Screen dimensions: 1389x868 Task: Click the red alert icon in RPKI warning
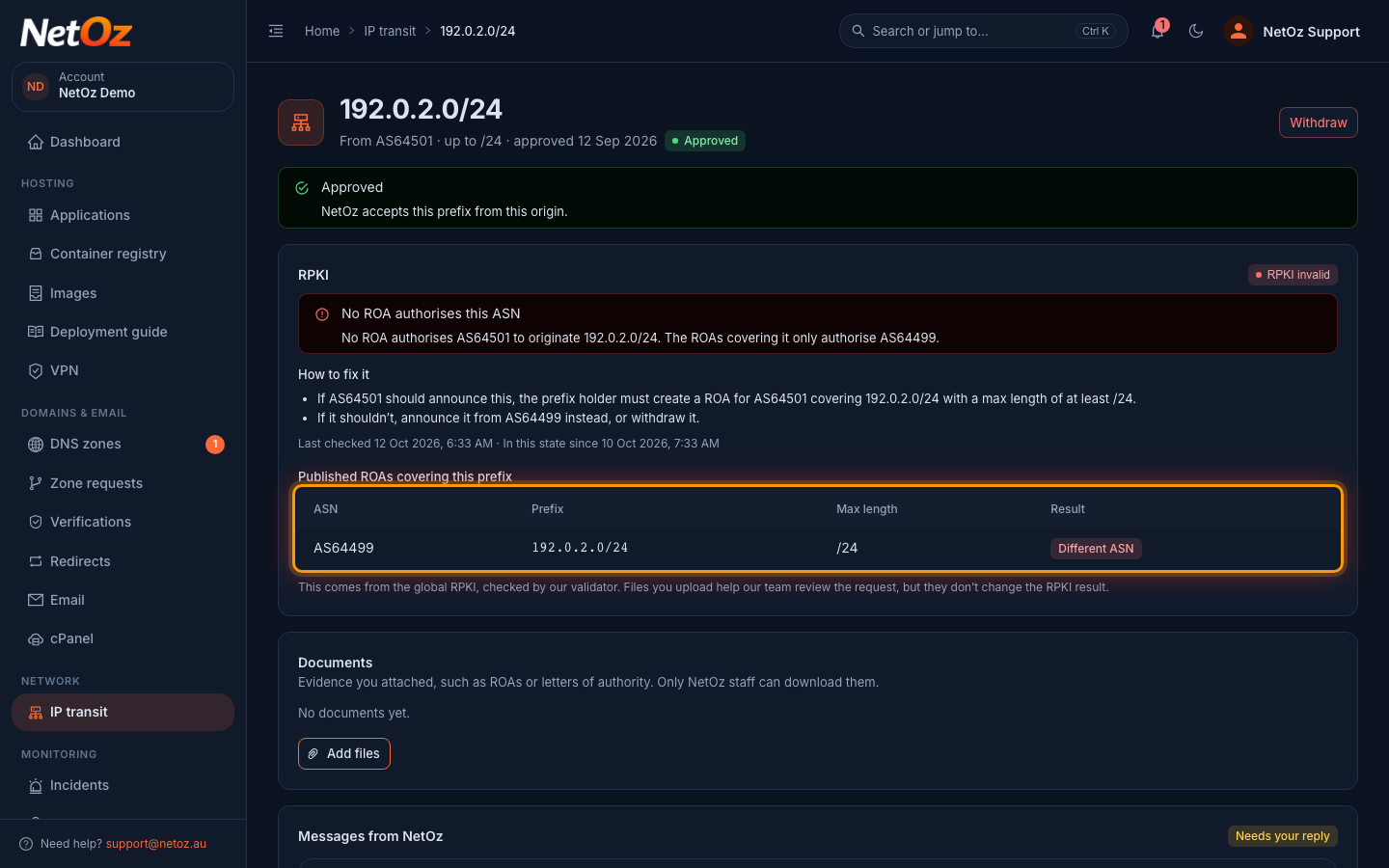[322, 314]
